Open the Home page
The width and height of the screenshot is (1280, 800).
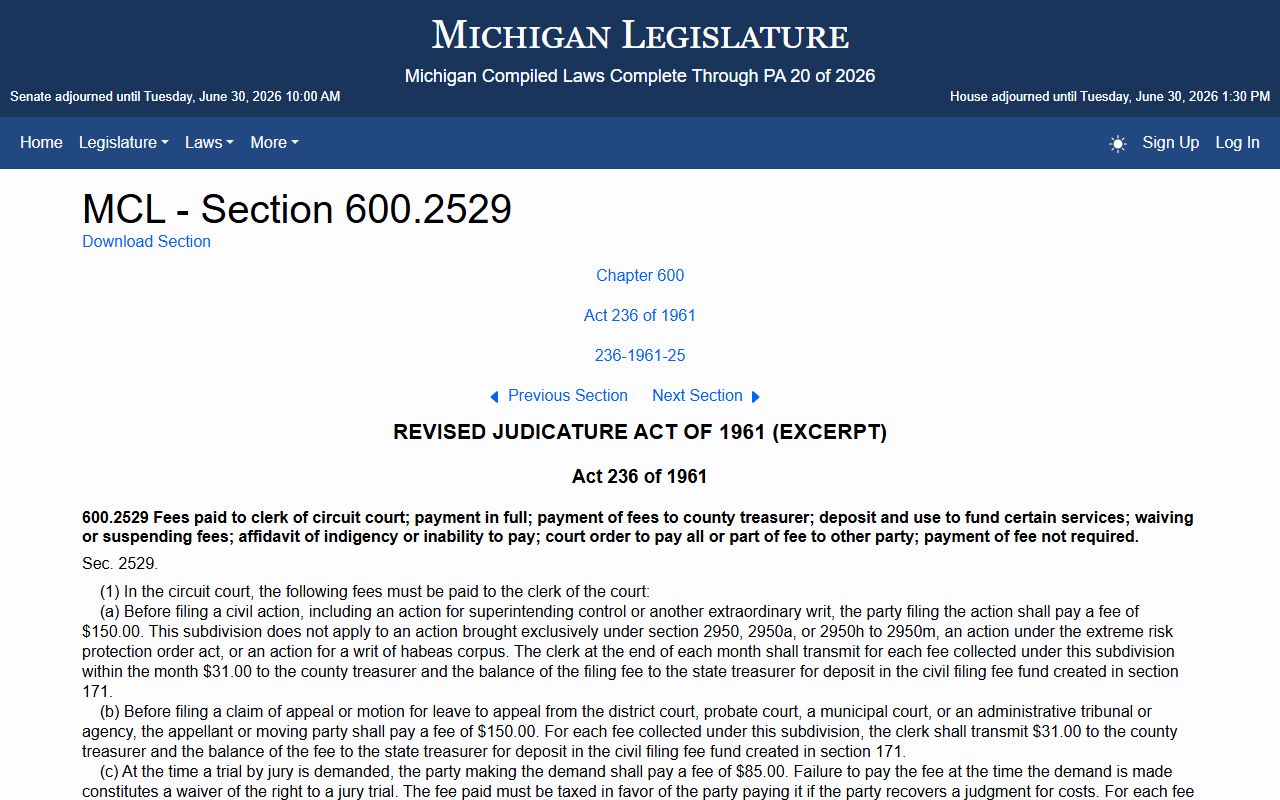click(x=41, y=142)
